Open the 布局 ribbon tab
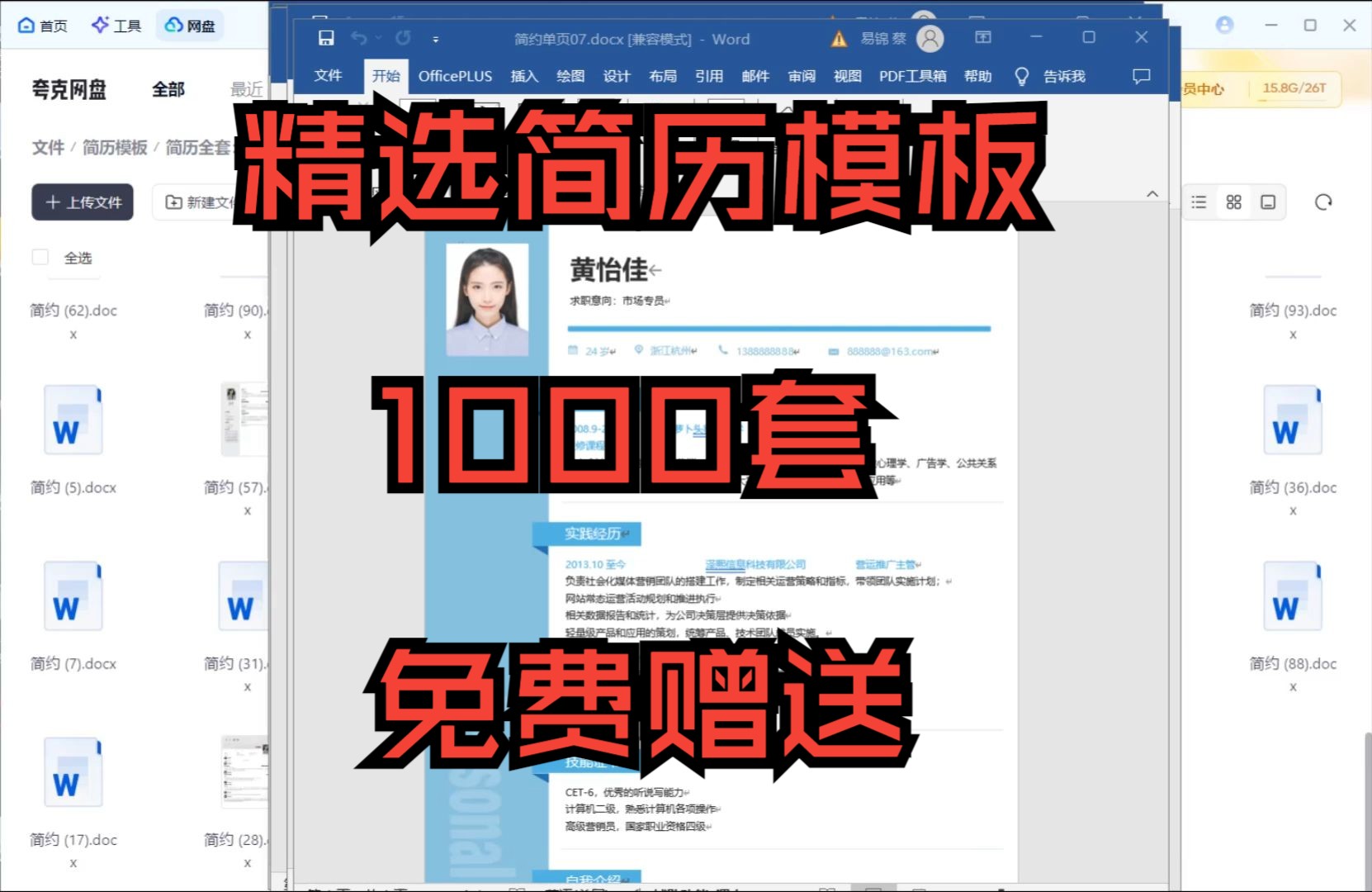The width and height of the screenshot is (1372, 892). pyautogui.click(x=663, y=76)
